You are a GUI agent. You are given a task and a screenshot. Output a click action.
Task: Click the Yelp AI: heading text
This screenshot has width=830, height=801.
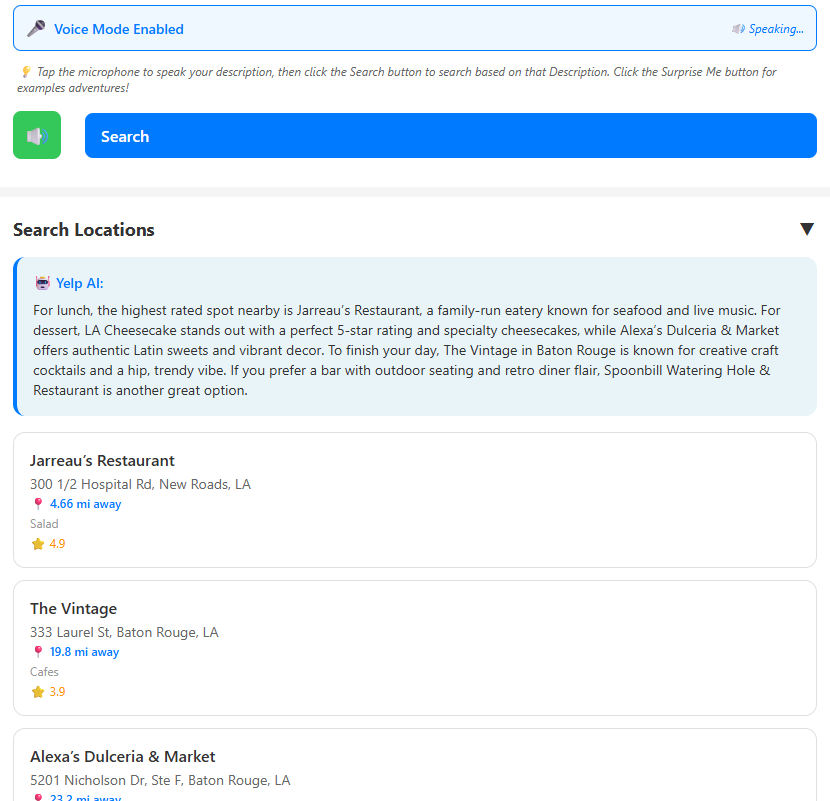tap(79, 283)
